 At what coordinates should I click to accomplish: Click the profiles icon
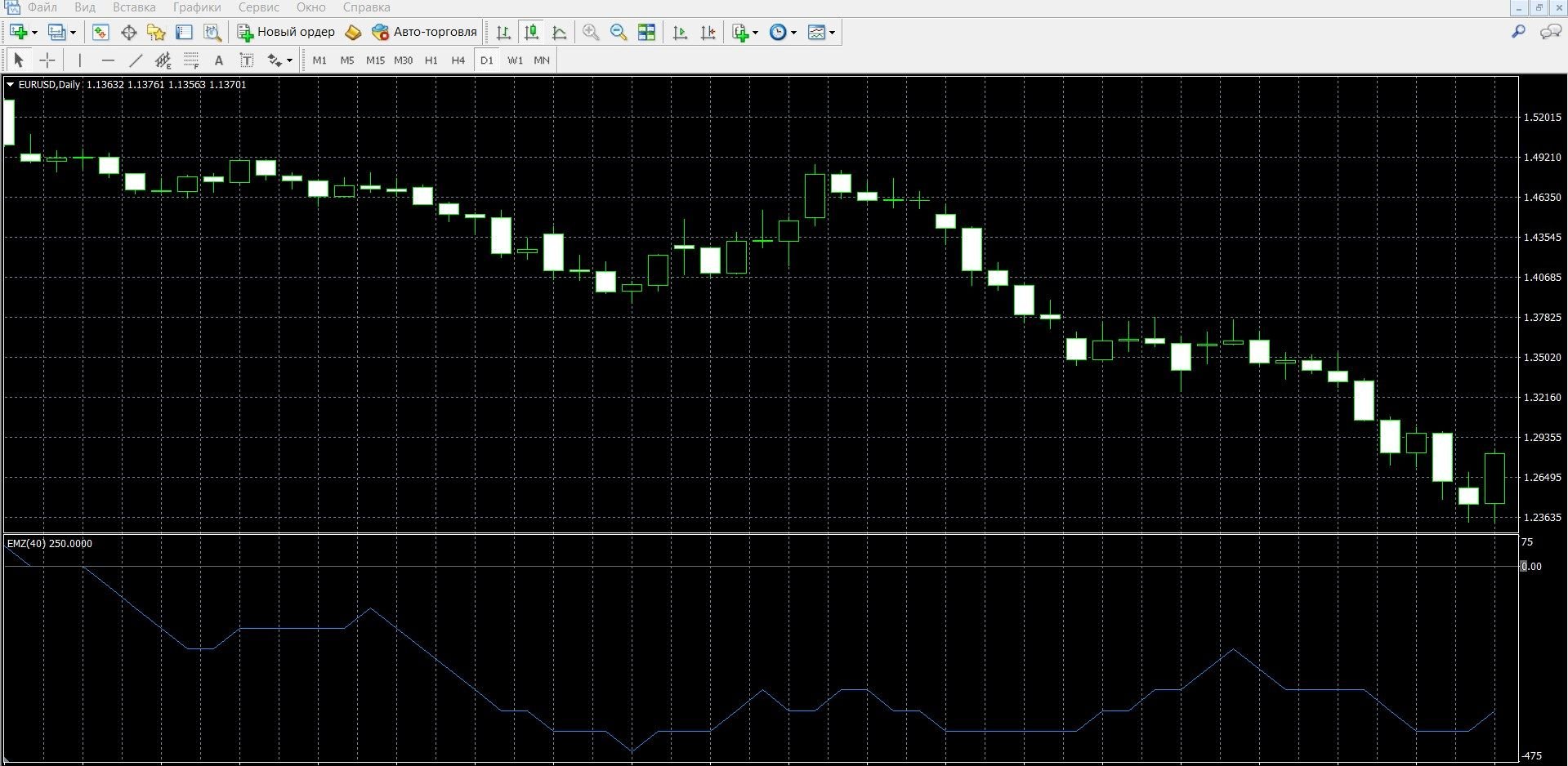coord(56,32)
